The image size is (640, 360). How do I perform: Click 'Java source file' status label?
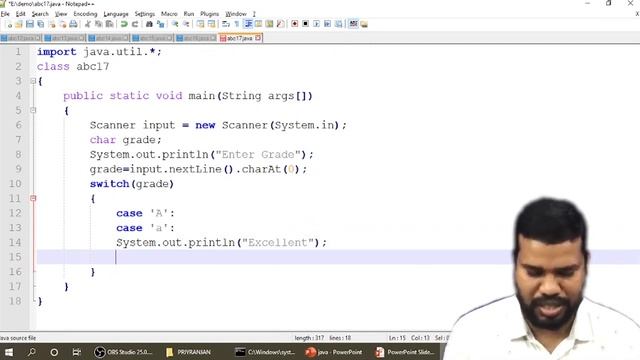coord(18,338)
